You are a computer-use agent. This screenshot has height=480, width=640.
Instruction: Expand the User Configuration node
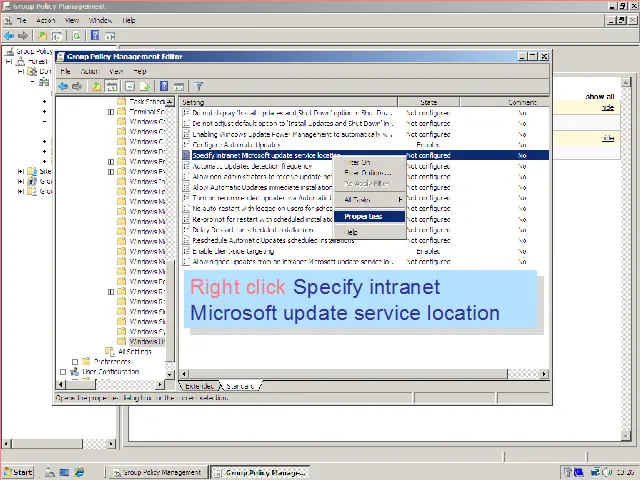63,372
